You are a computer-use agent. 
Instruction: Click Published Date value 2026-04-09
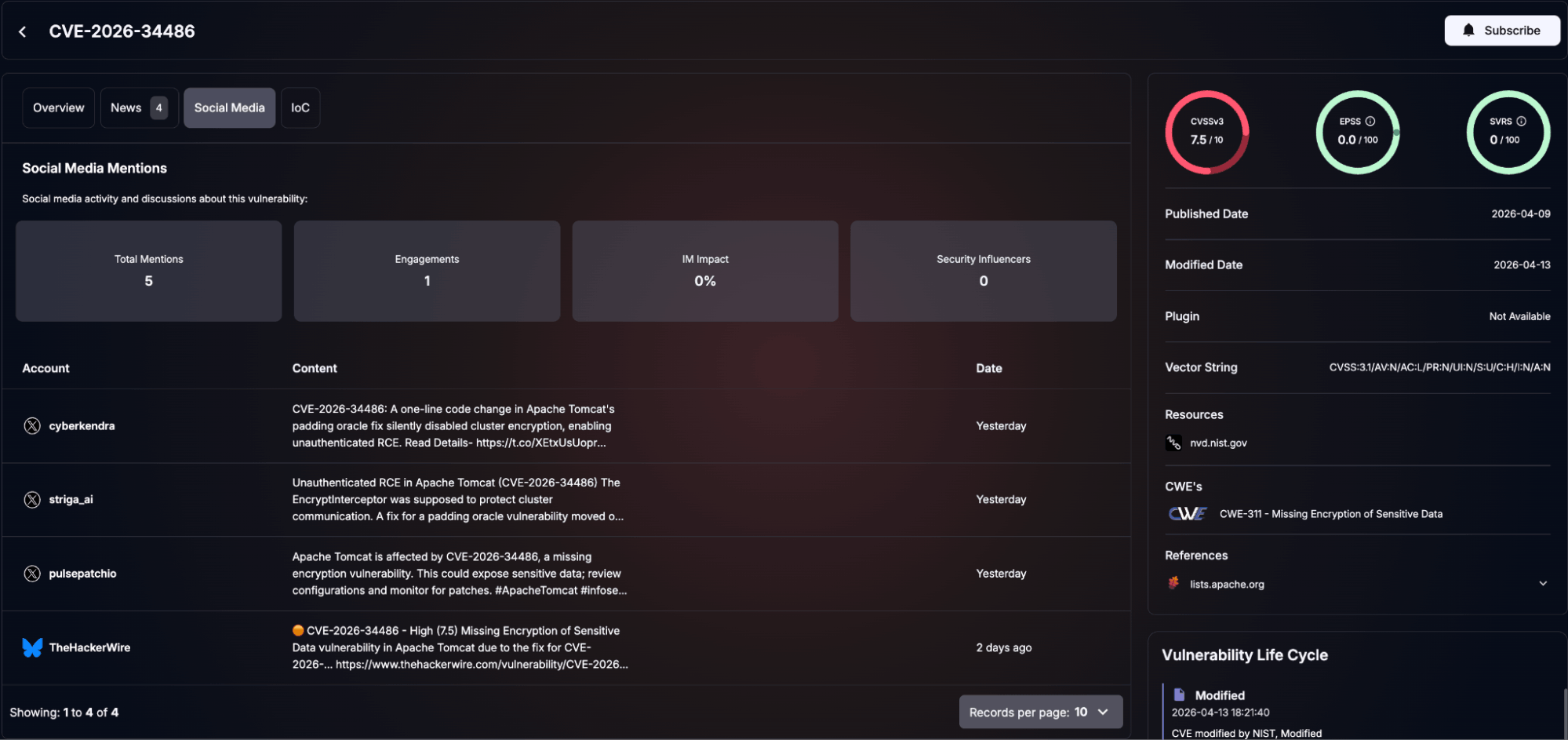(1521, 213)
